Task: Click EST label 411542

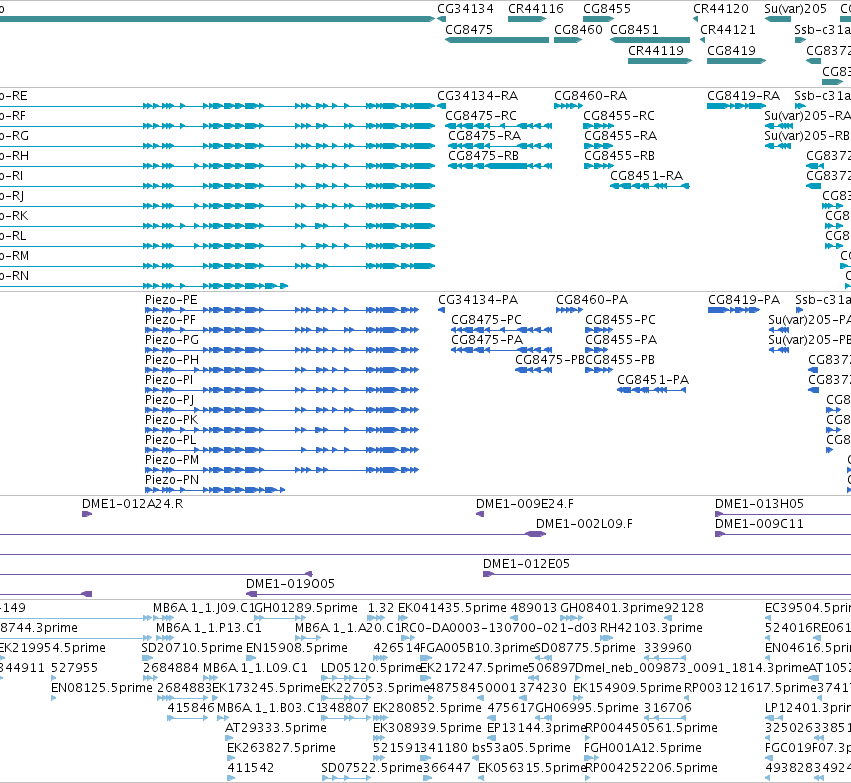Action: [250, 768]
